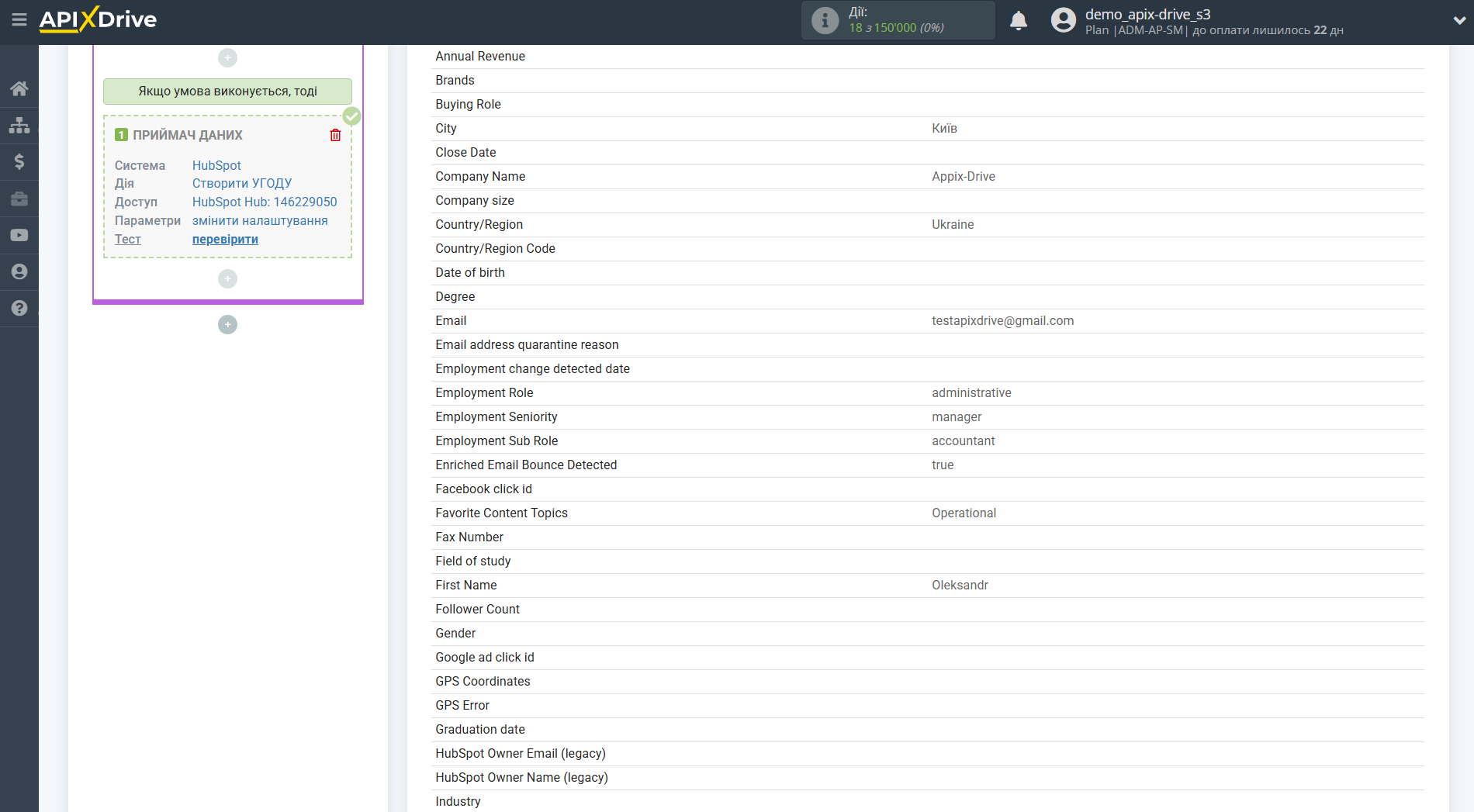Select the Favorite Content Topics value "Operational"

coord(964,513)
